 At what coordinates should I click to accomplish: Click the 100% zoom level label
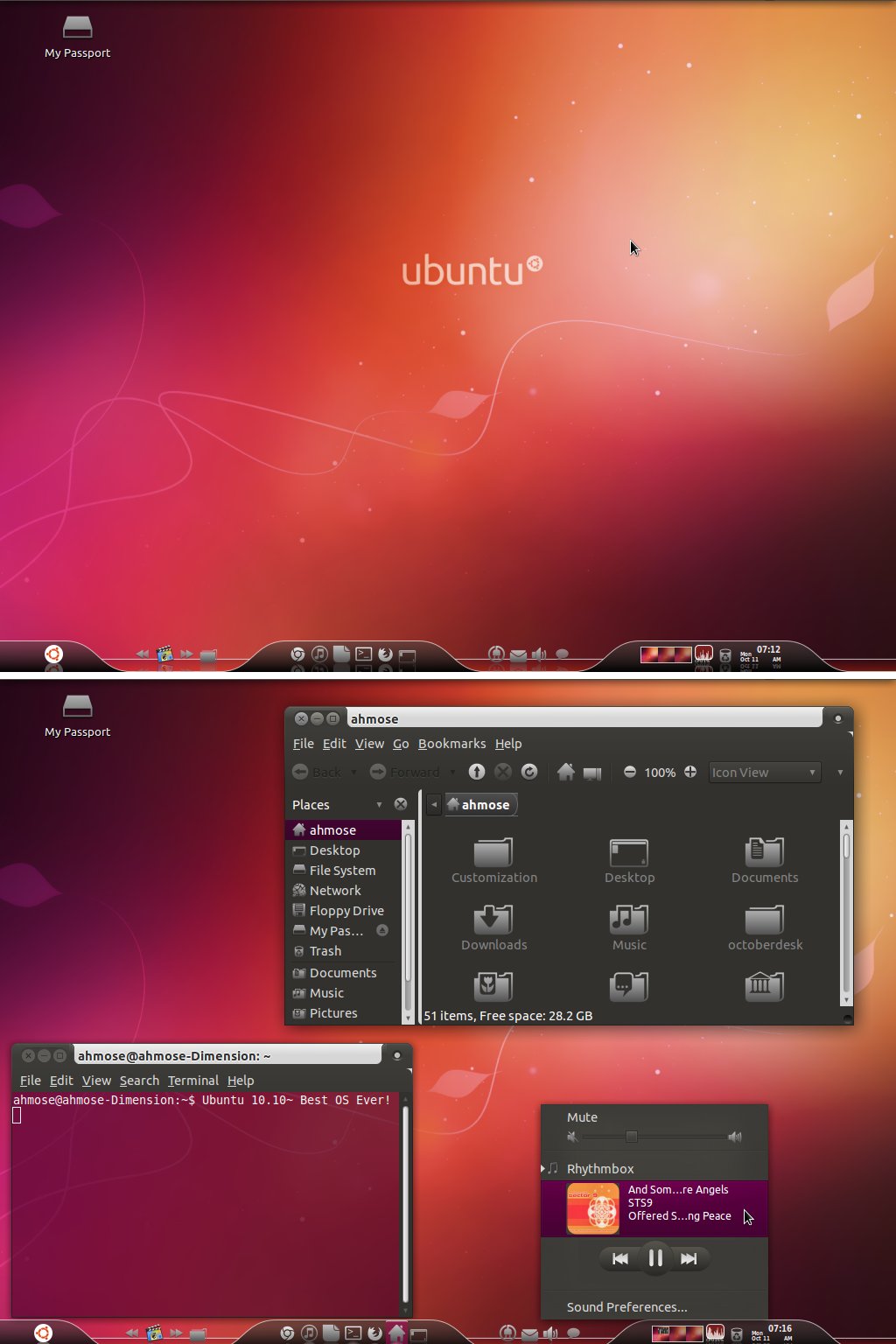click(660, 773)
